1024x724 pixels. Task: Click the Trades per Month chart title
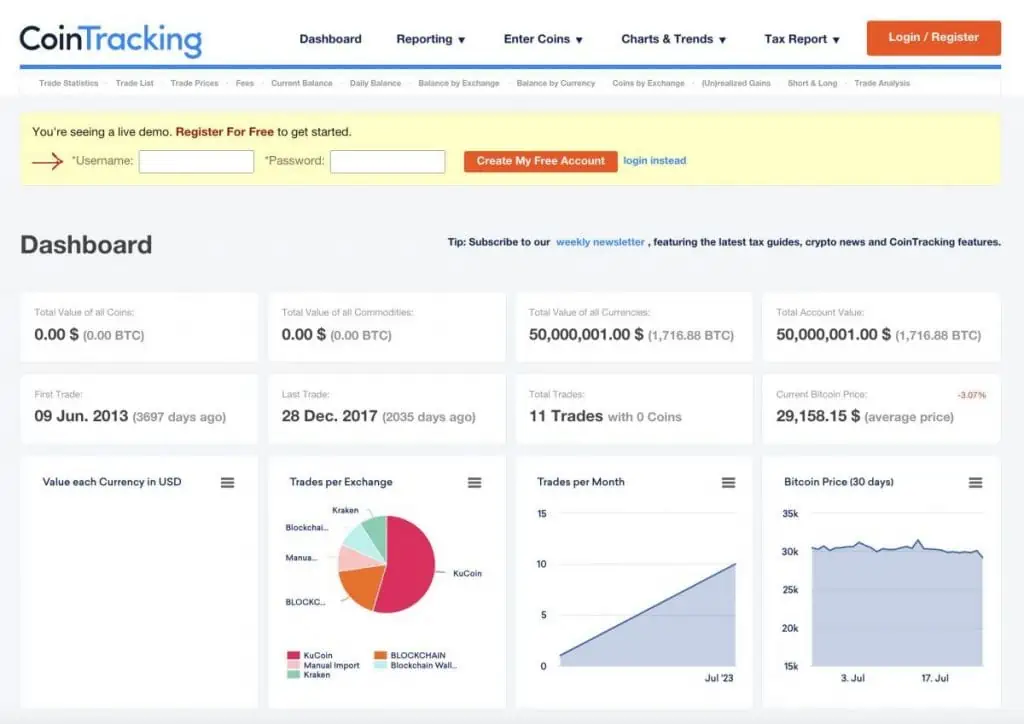tap(581, 482)
